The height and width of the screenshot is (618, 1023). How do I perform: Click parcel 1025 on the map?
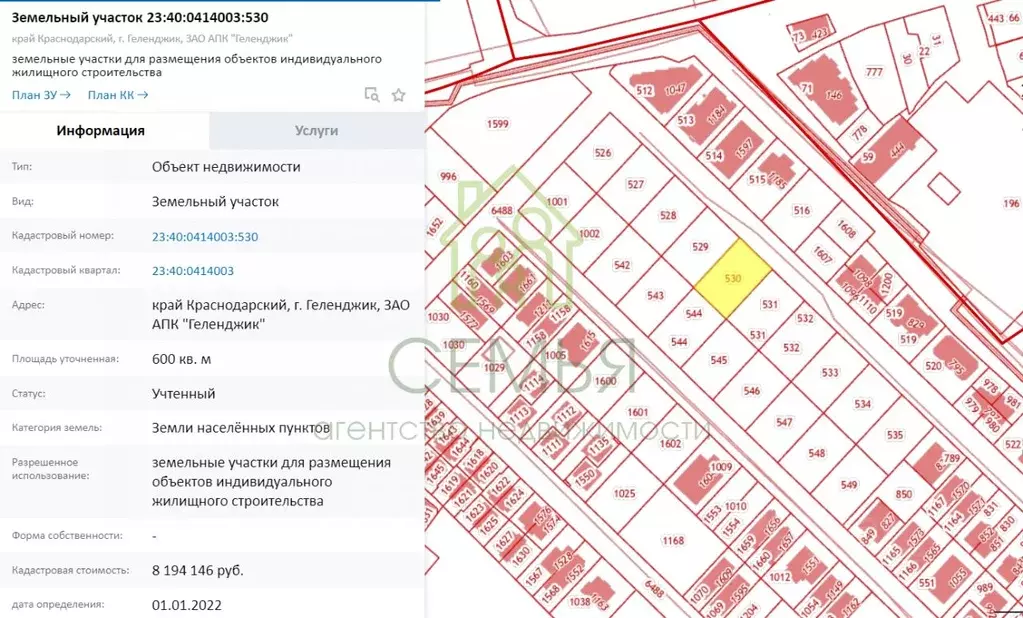pos(624,493)
